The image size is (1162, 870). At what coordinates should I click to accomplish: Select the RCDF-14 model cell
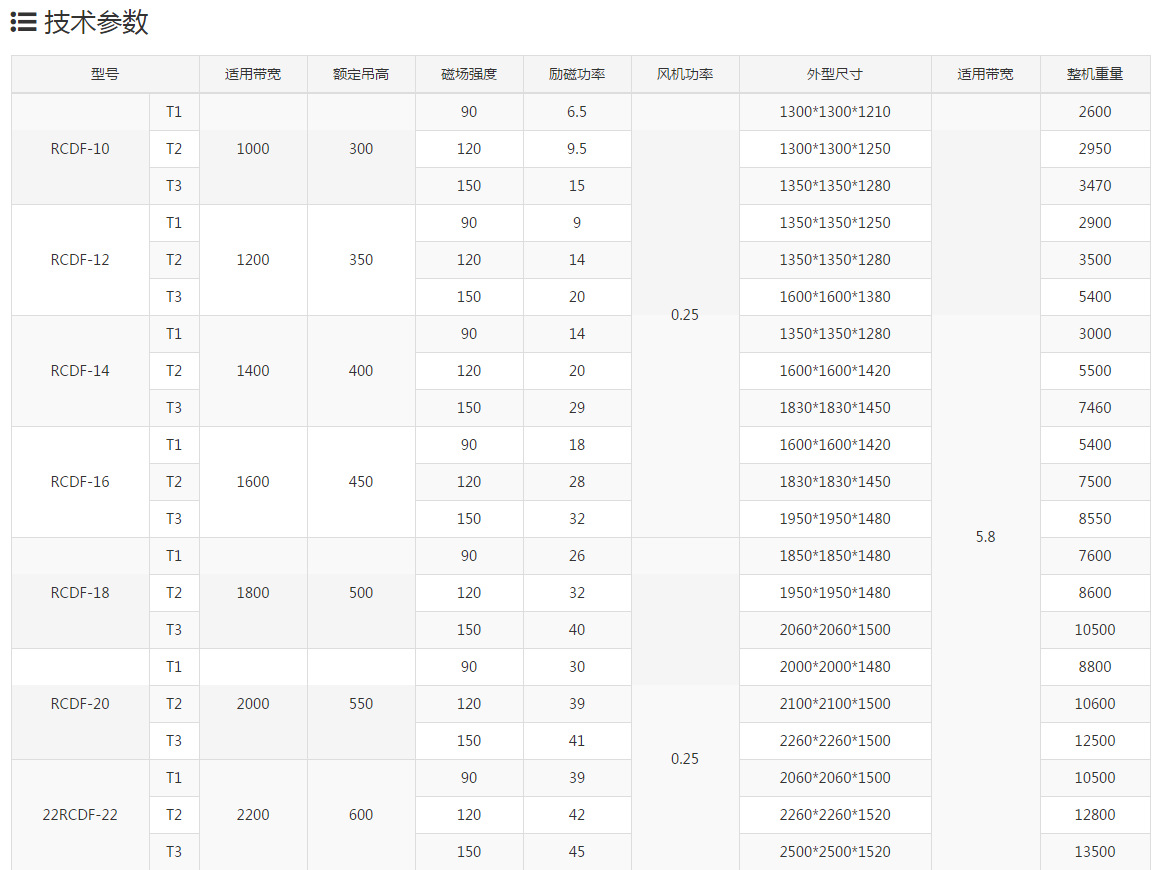[80, 371]
